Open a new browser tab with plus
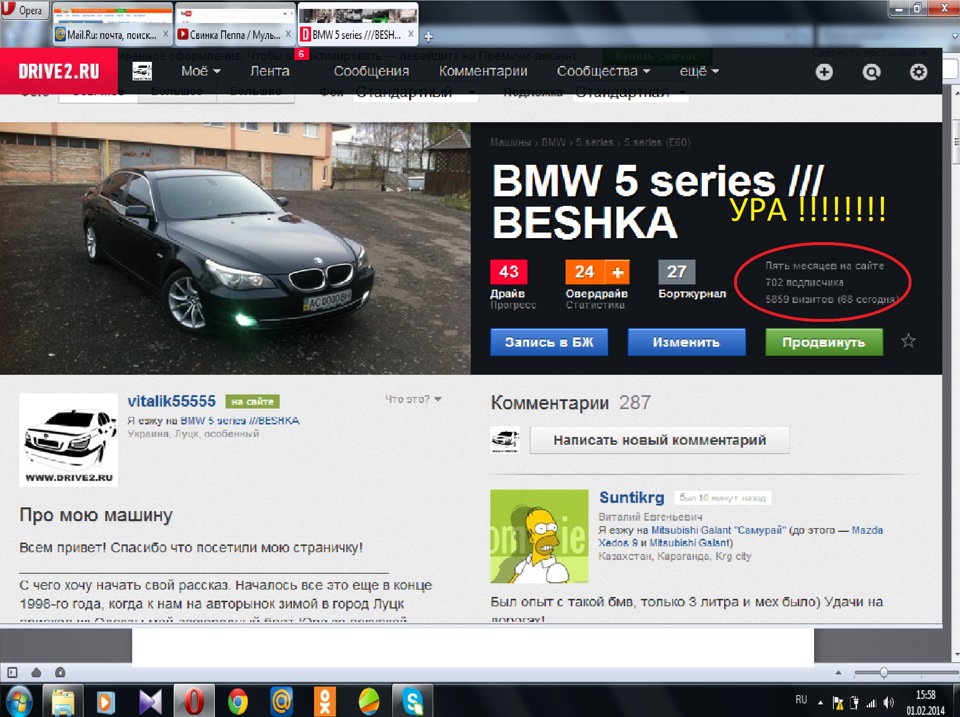960x717 pixels. click(429, 37)
